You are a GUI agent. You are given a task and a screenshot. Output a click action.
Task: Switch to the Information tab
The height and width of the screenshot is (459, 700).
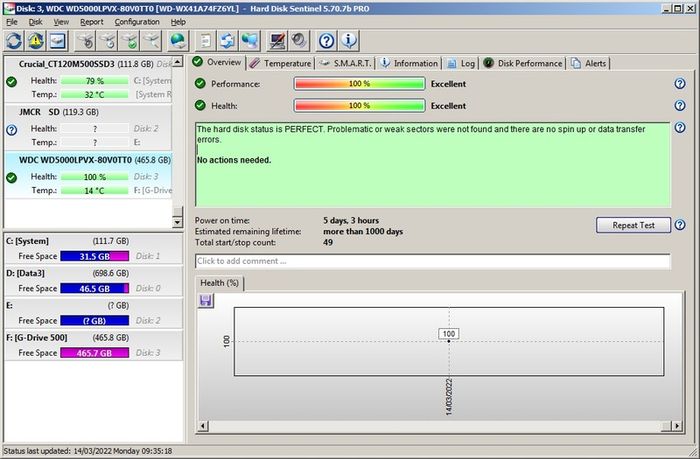[409, 63]
